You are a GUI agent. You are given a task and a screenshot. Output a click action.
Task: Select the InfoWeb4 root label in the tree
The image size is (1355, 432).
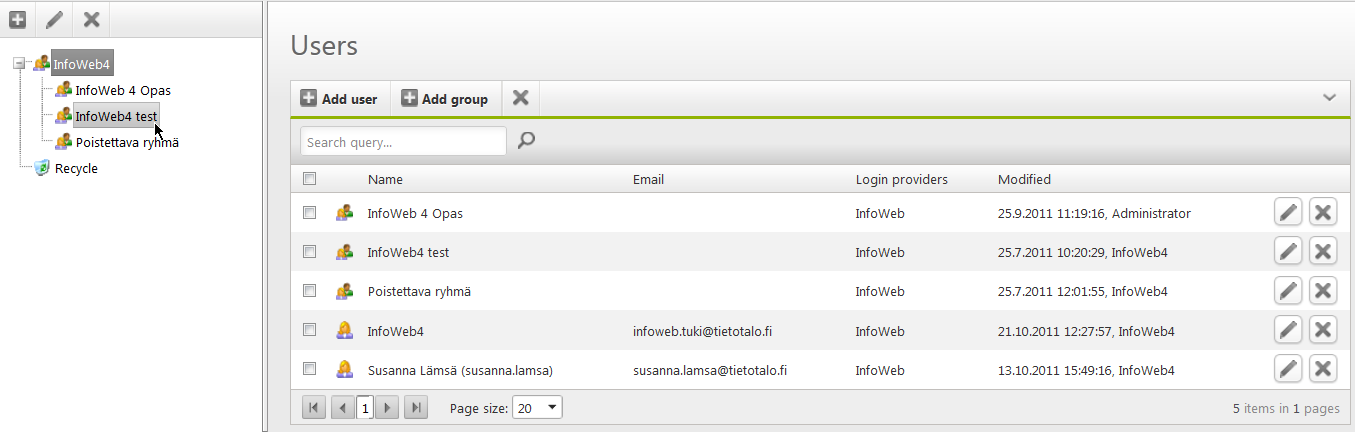coord(81,64)
